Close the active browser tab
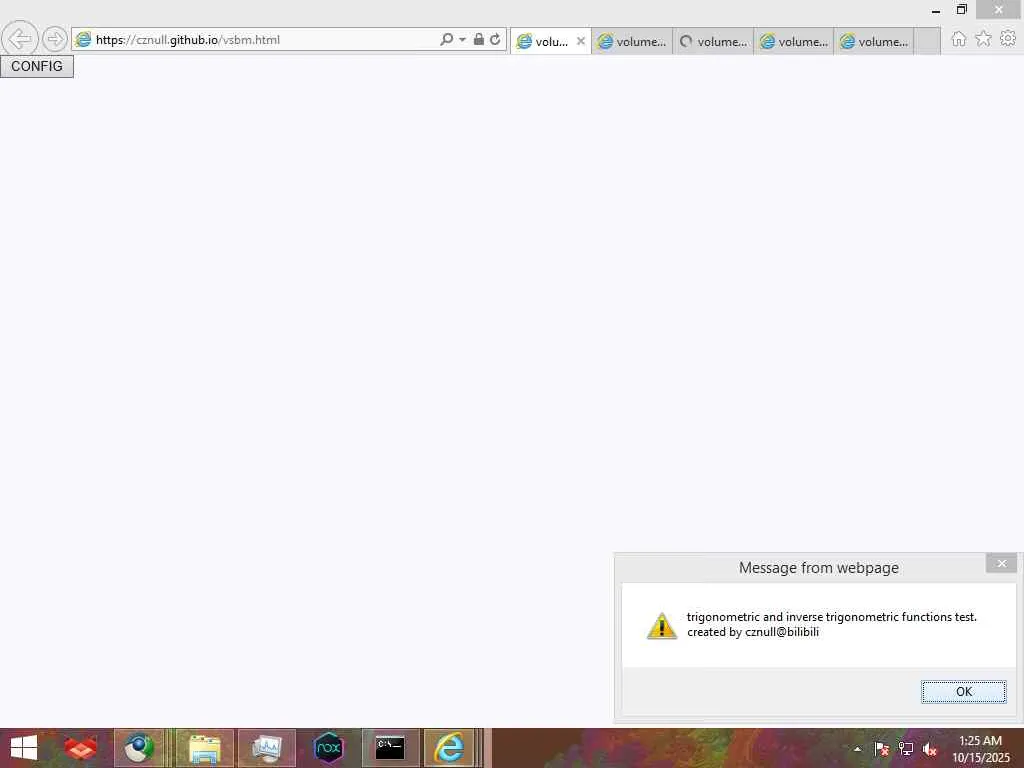 581,41
